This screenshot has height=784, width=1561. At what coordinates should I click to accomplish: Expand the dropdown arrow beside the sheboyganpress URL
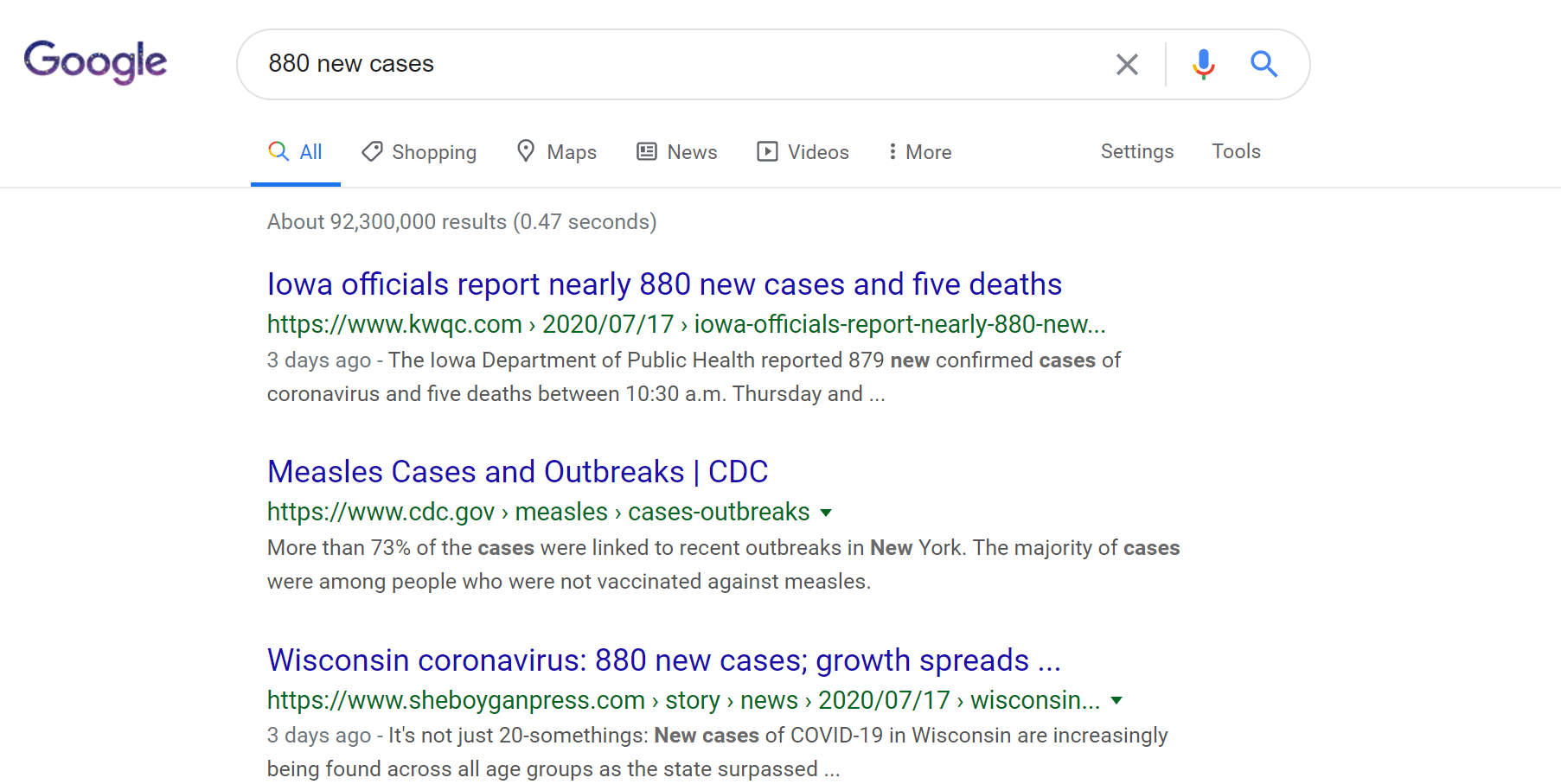click(1116, 700)
